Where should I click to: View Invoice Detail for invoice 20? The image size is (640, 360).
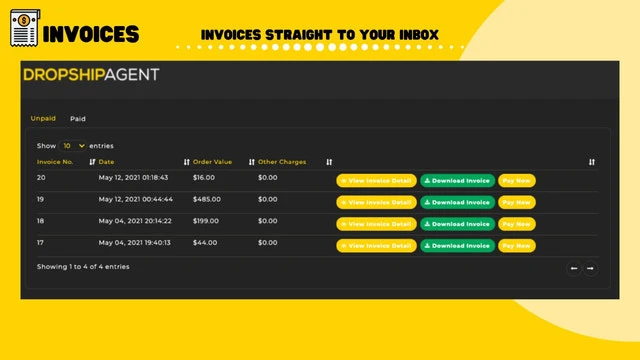(x=376, y=181)
